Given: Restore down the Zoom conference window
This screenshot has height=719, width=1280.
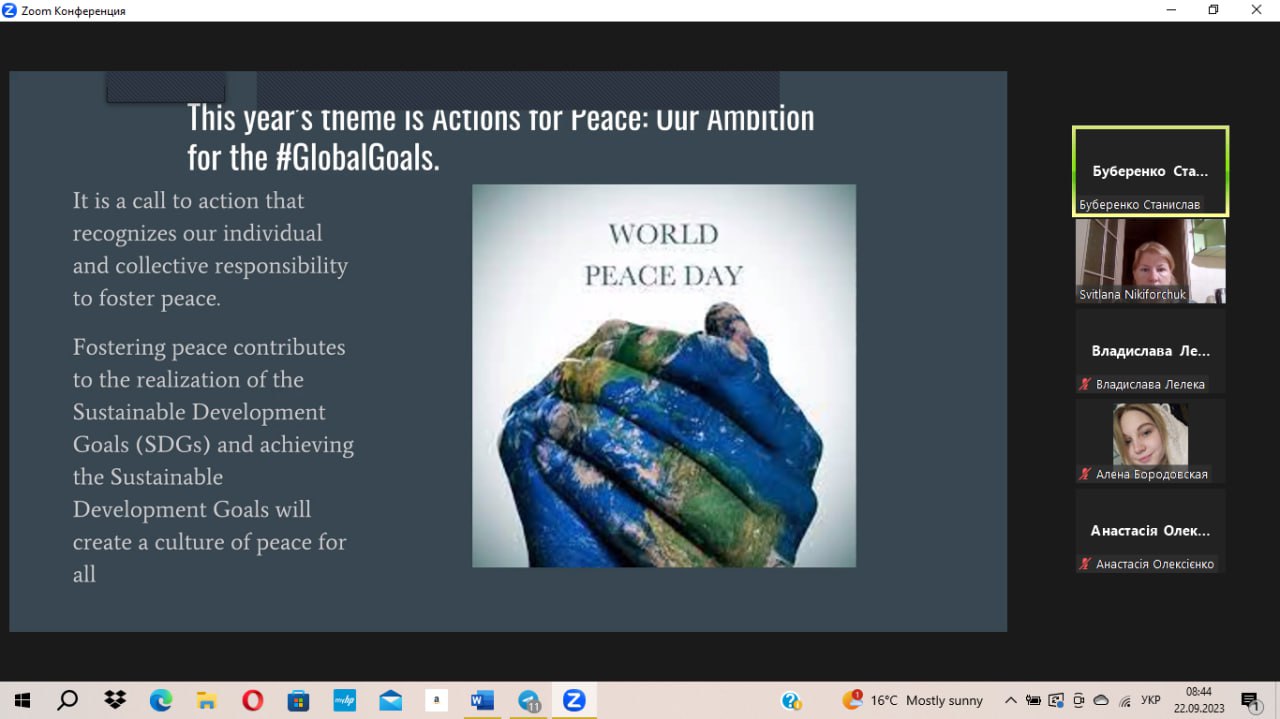Looking at the screenshot, I should coord(1213,10).
